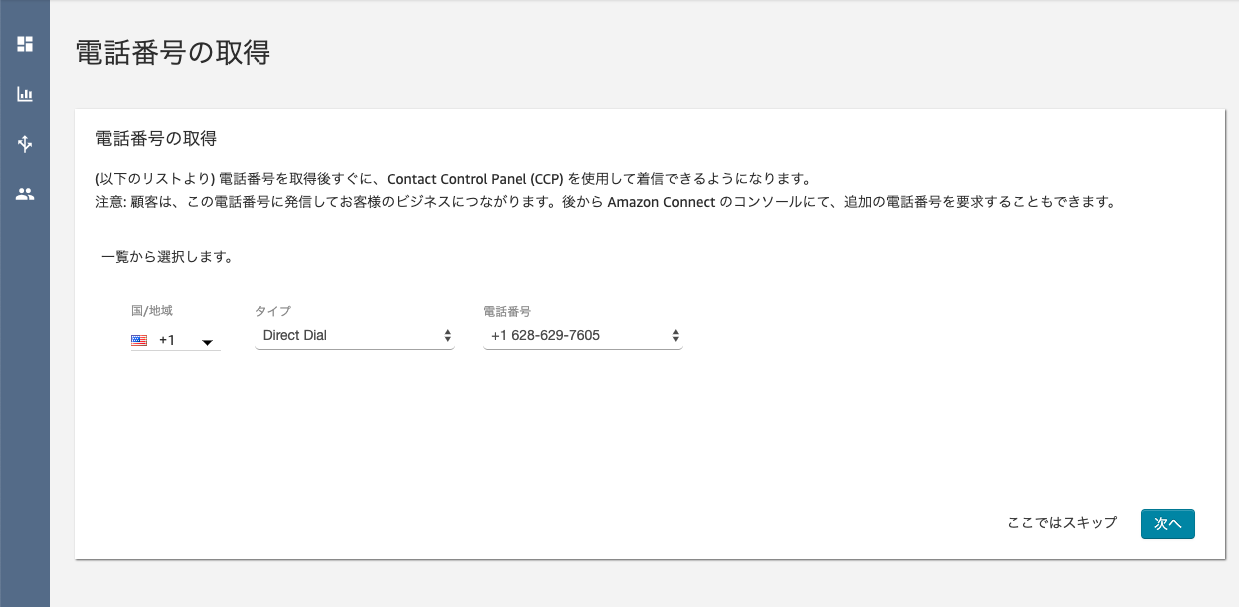Open the users management icon in sidebar
Screen dimensions: 1239x607
click(25, 194)
